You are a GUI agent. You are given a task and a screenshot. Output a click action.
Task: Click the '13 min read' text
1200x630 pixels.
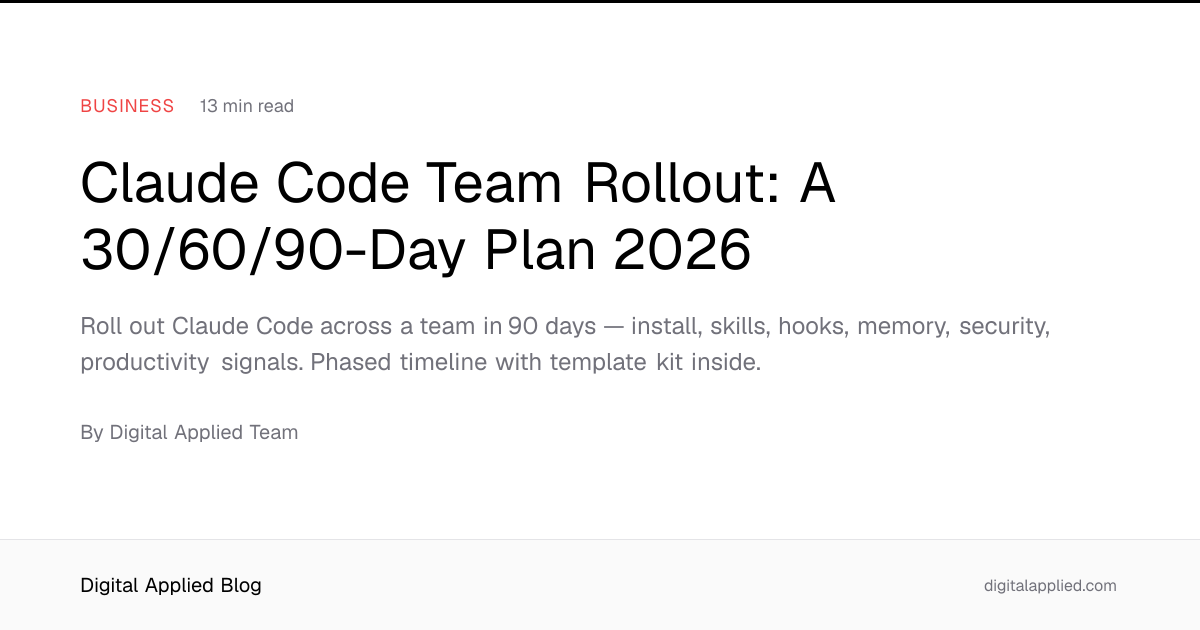[x=247, y=106]
